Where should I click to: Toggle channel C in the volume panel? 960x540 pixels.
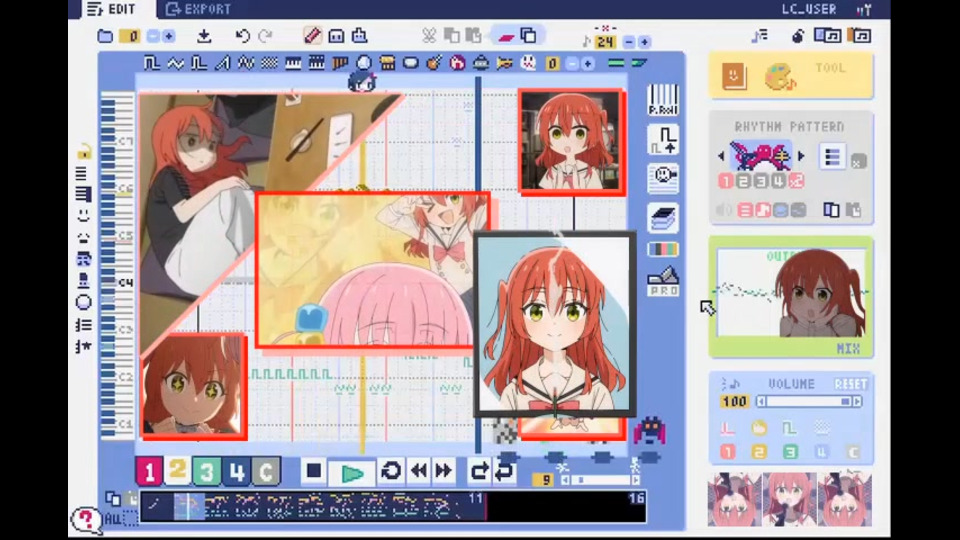click(x=853, y=452)
